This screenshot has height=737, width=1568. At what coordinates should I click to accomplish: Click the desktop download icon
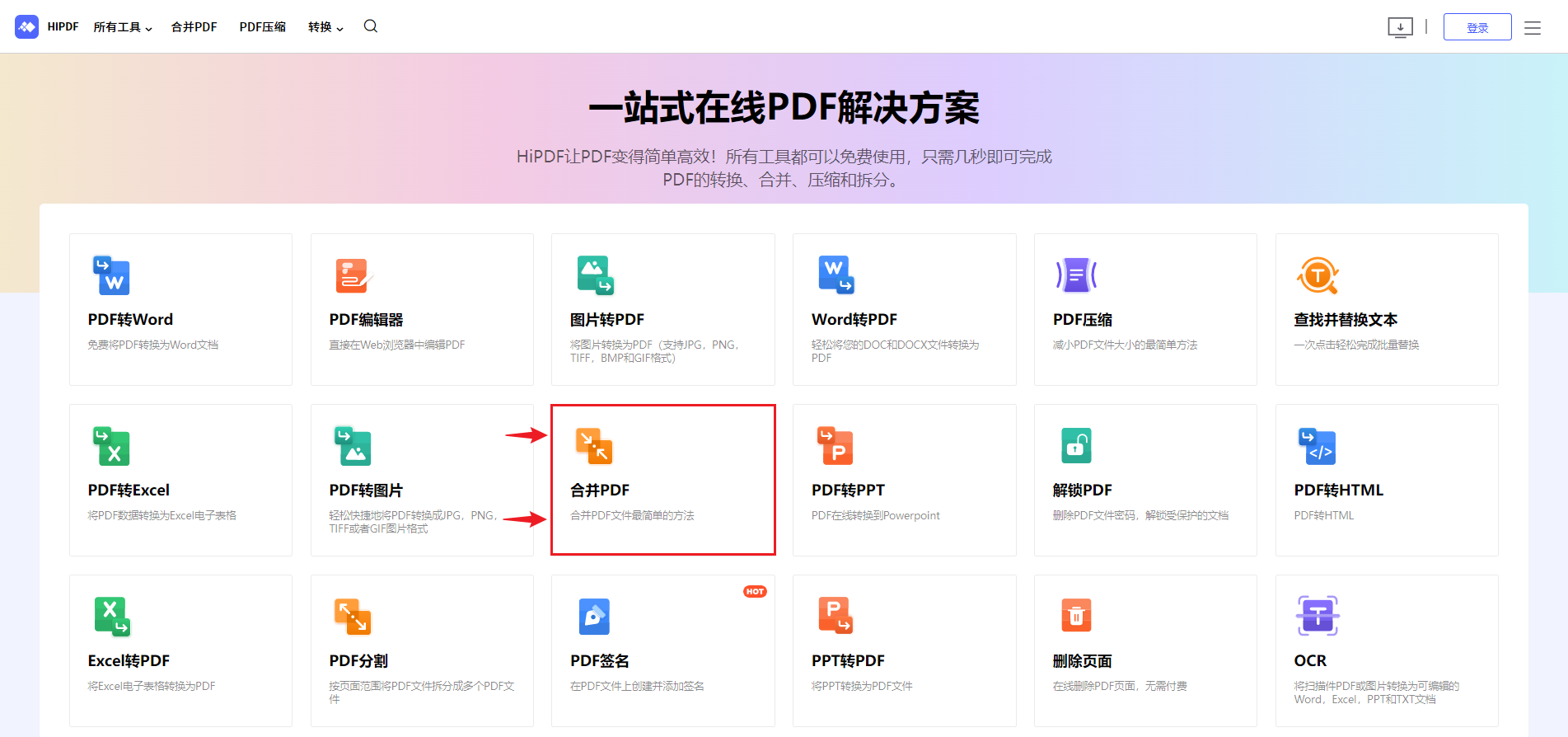tap(1400, 27)
